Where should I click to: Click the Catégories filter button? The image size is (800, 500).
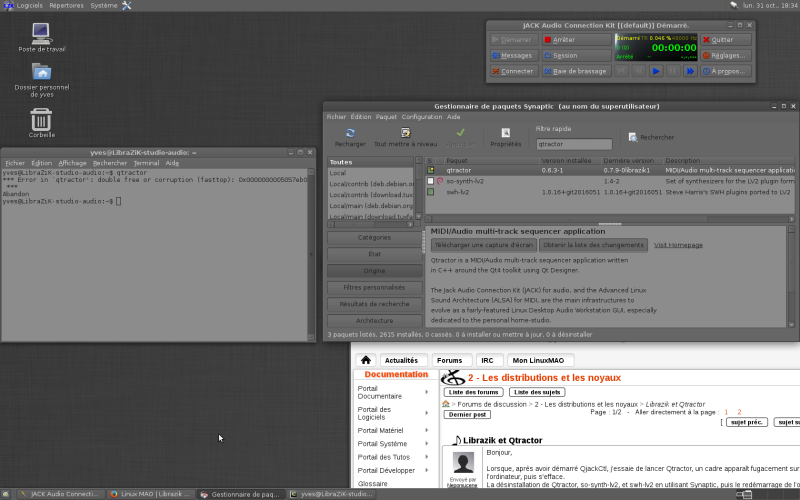coord(374,238)
